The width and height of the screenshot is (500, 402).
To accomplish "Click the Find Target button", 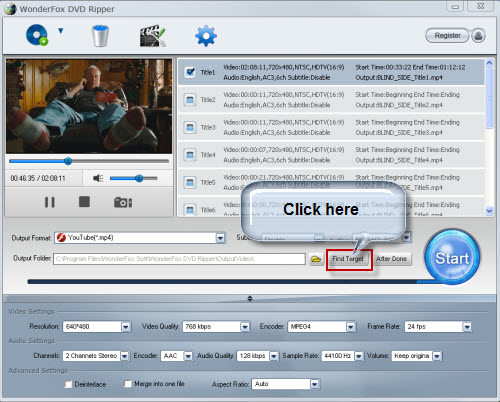I will (x=348, y=259).
